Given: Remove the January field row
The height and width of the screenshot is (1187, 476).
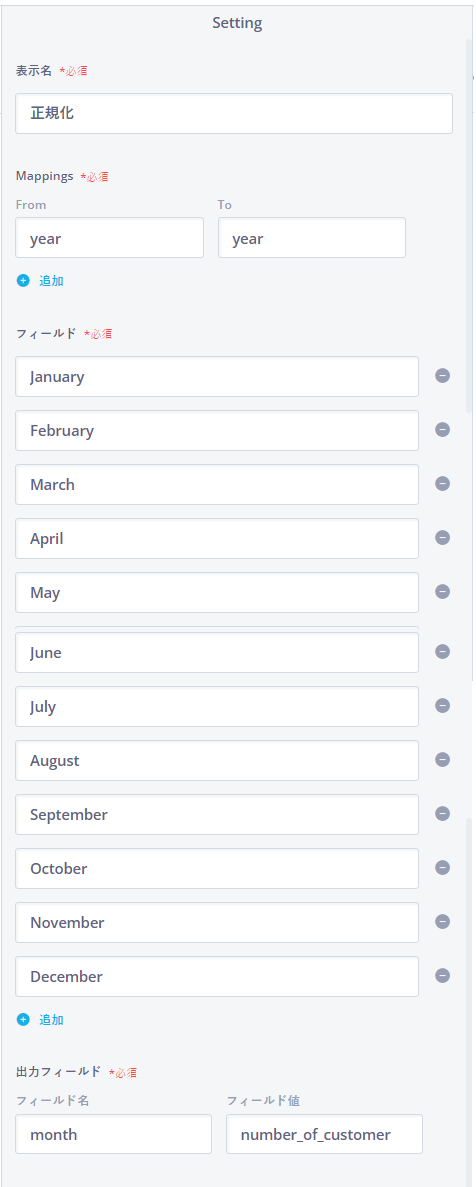Looking at the screenshot, I should coord(443,376).
